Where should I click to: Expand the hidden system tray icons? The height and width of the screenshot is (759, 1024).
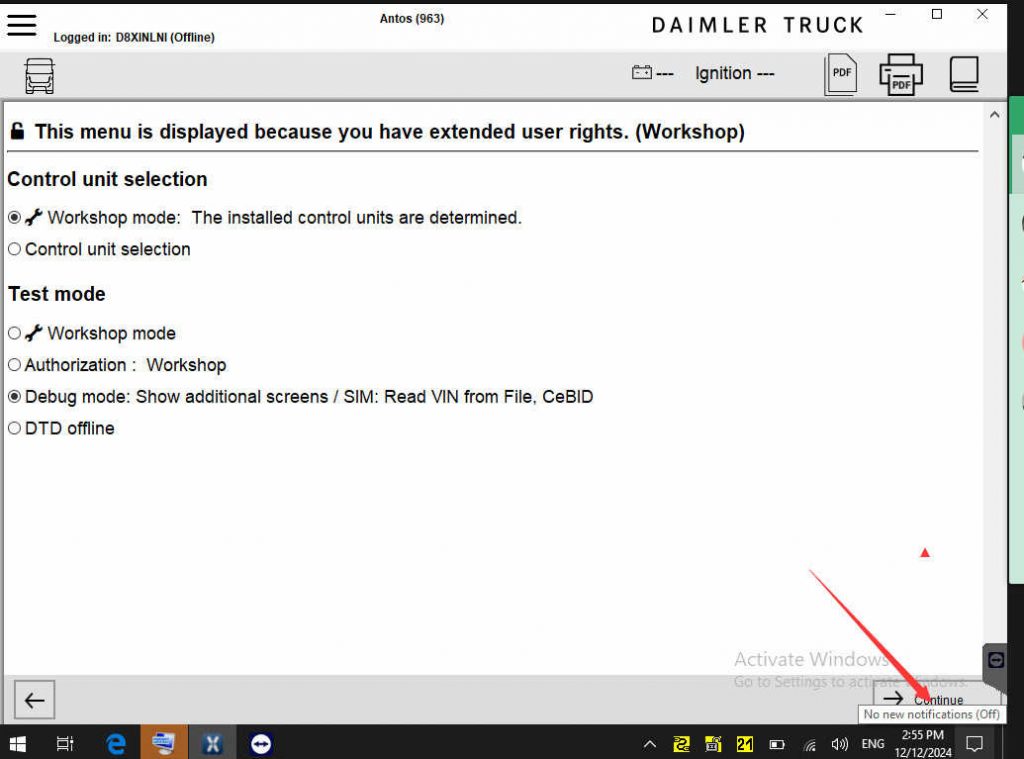click(649, 744)
